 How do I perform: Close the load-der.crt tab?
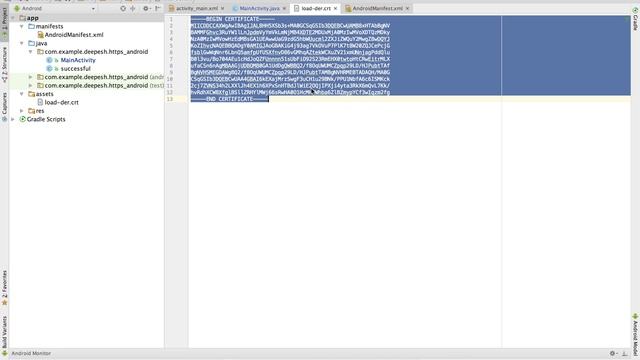pyautogui.click(x=336, y=8)
